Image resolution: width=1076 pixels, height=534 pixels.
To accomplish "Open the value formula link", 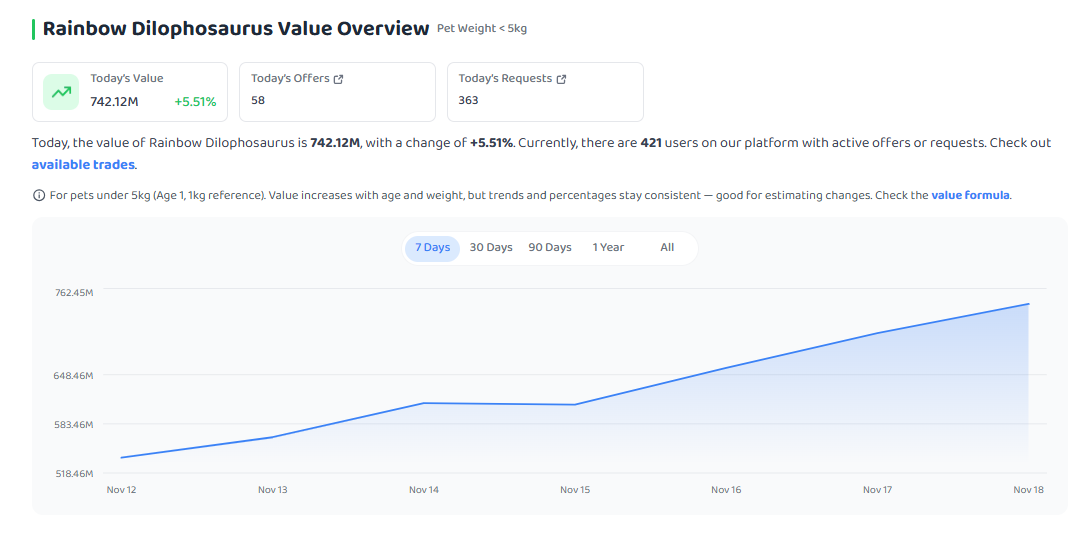I will click(x=970, y=196).
